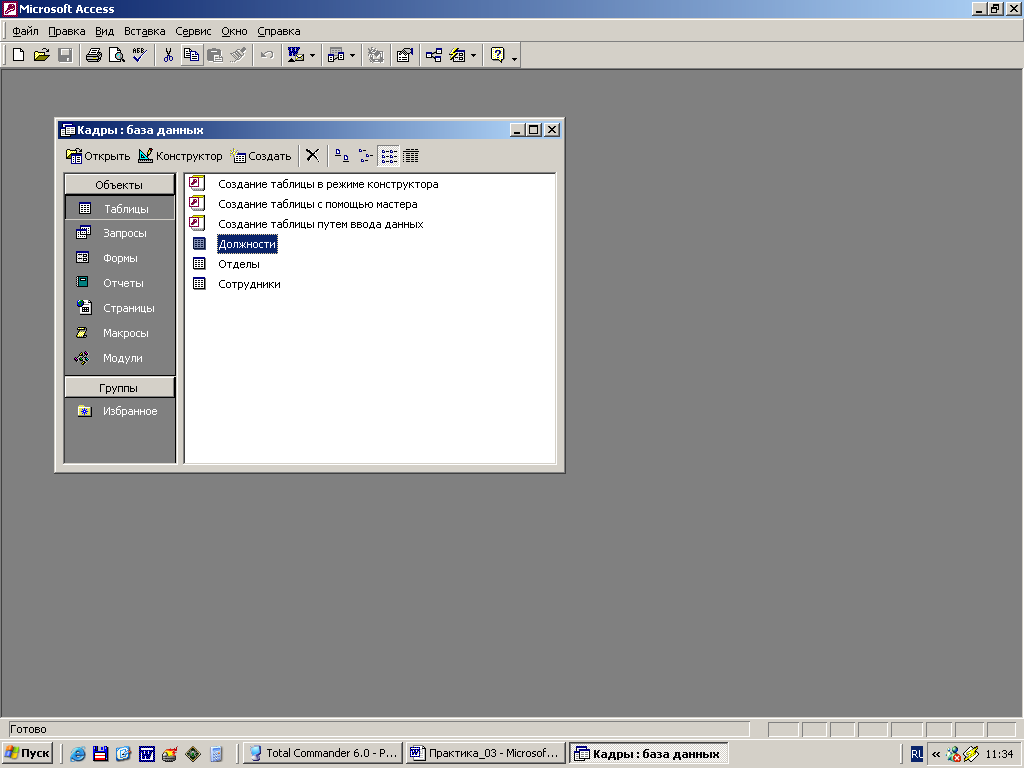1024x768 pixels.
Task: Select Таблицы in objects pane
Action: (x=120, y=208)
